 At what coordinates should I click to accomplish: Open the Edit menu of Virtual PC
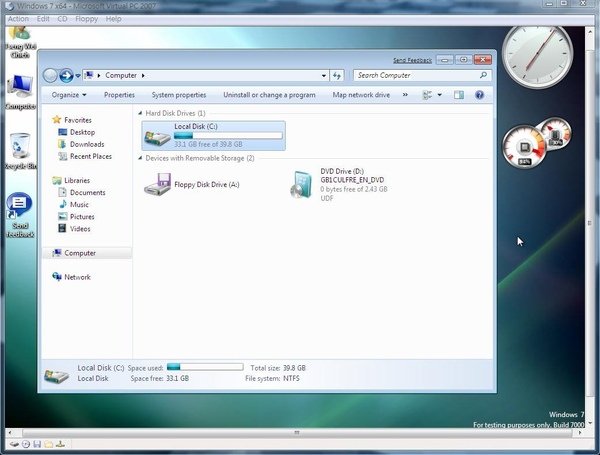pyautogui.click(x=43, y=19)
